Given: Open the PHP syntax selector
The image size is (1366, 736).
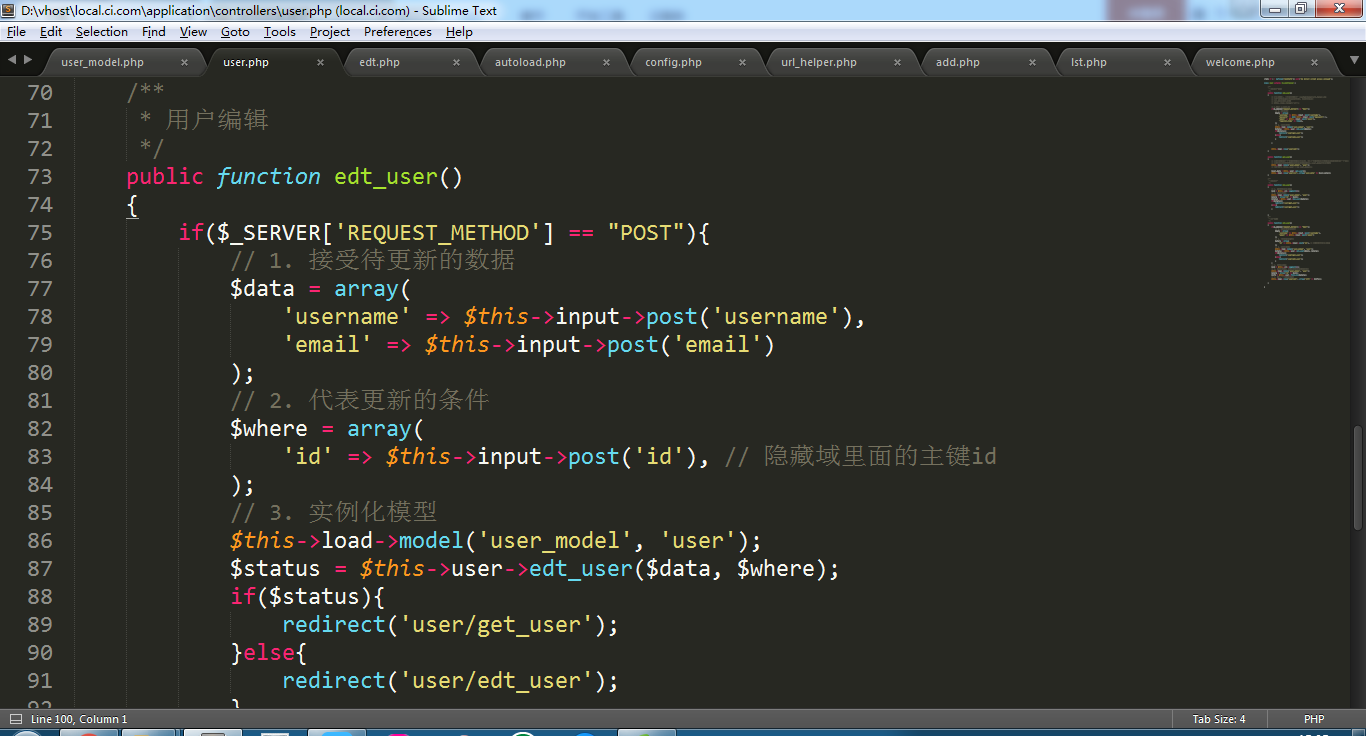Looking at the screenshot, I should [x=1313, y=719].
